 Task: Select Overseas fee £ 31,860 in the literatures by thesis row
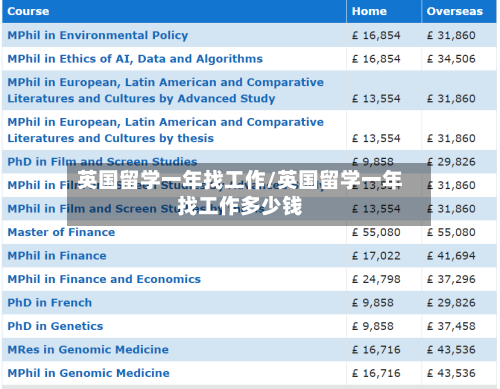pos(451,138)
